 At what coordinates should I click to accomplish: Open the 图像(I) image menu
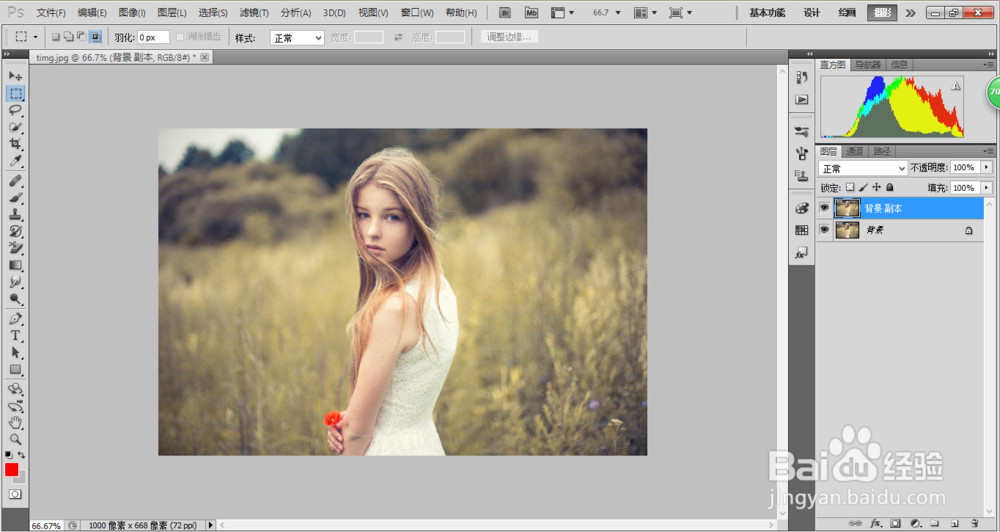132,13
